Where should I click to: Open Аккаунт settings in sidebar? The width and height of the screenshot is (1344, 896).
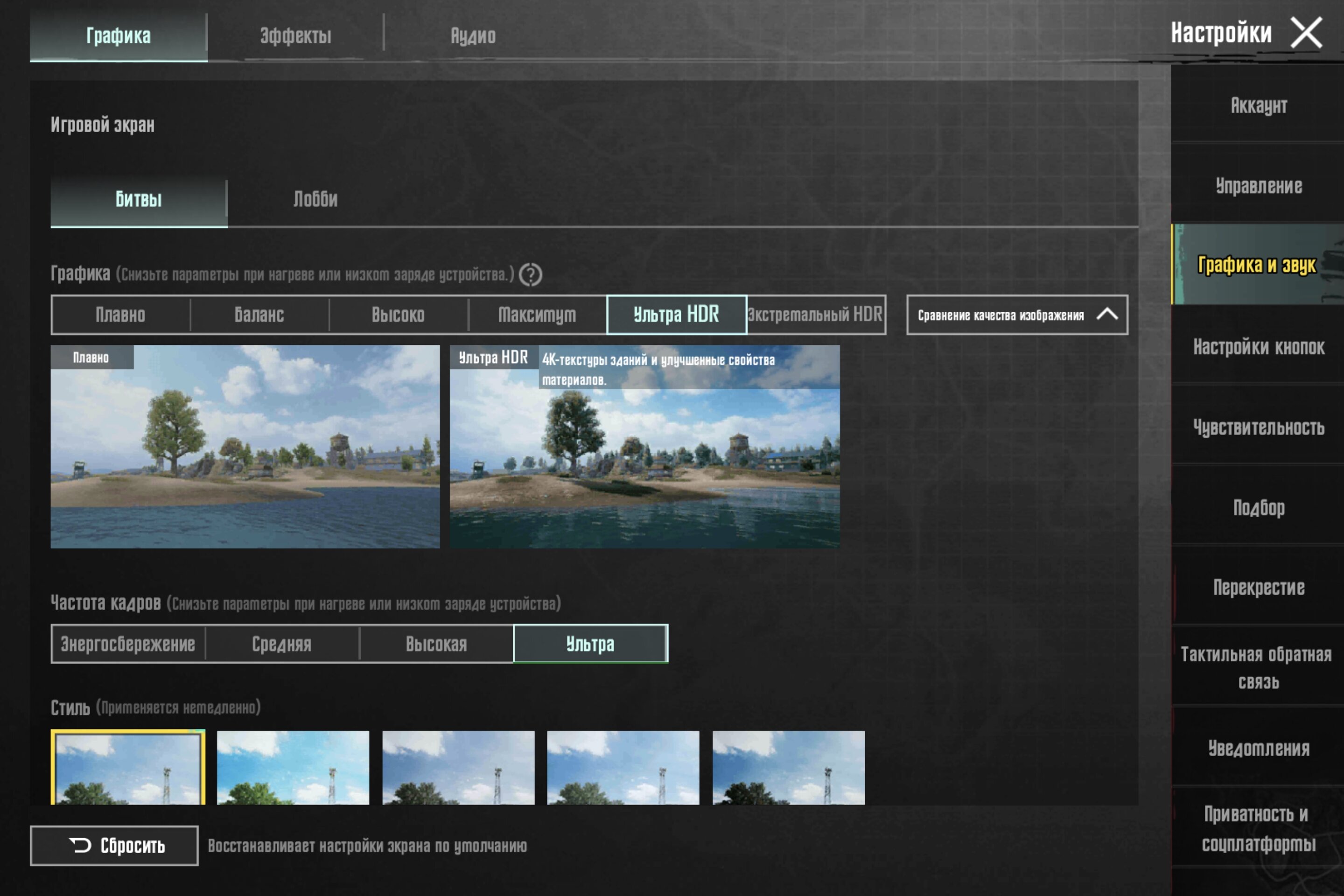[1258, 105]
